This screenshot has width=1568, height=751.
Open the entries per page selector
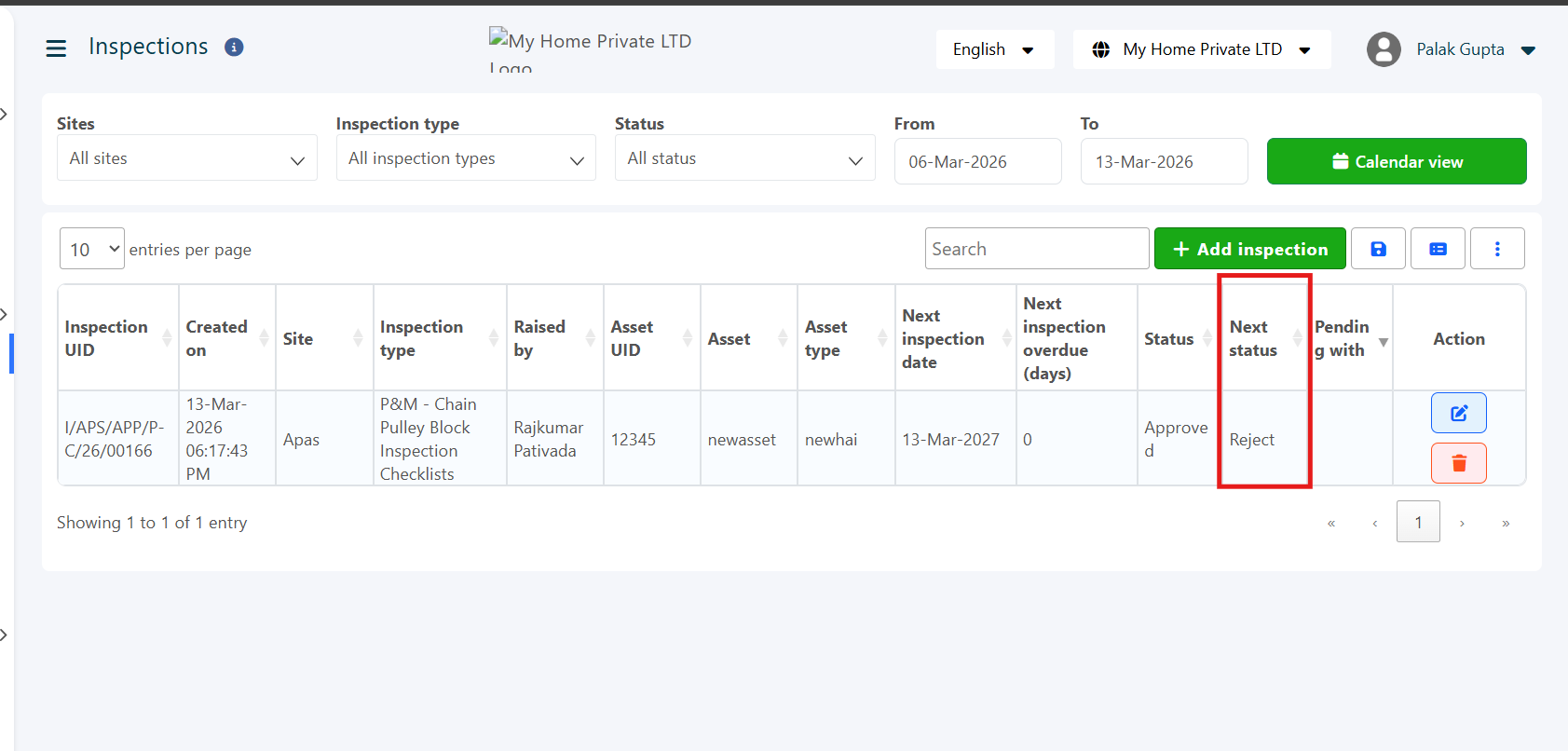point(91,250)
